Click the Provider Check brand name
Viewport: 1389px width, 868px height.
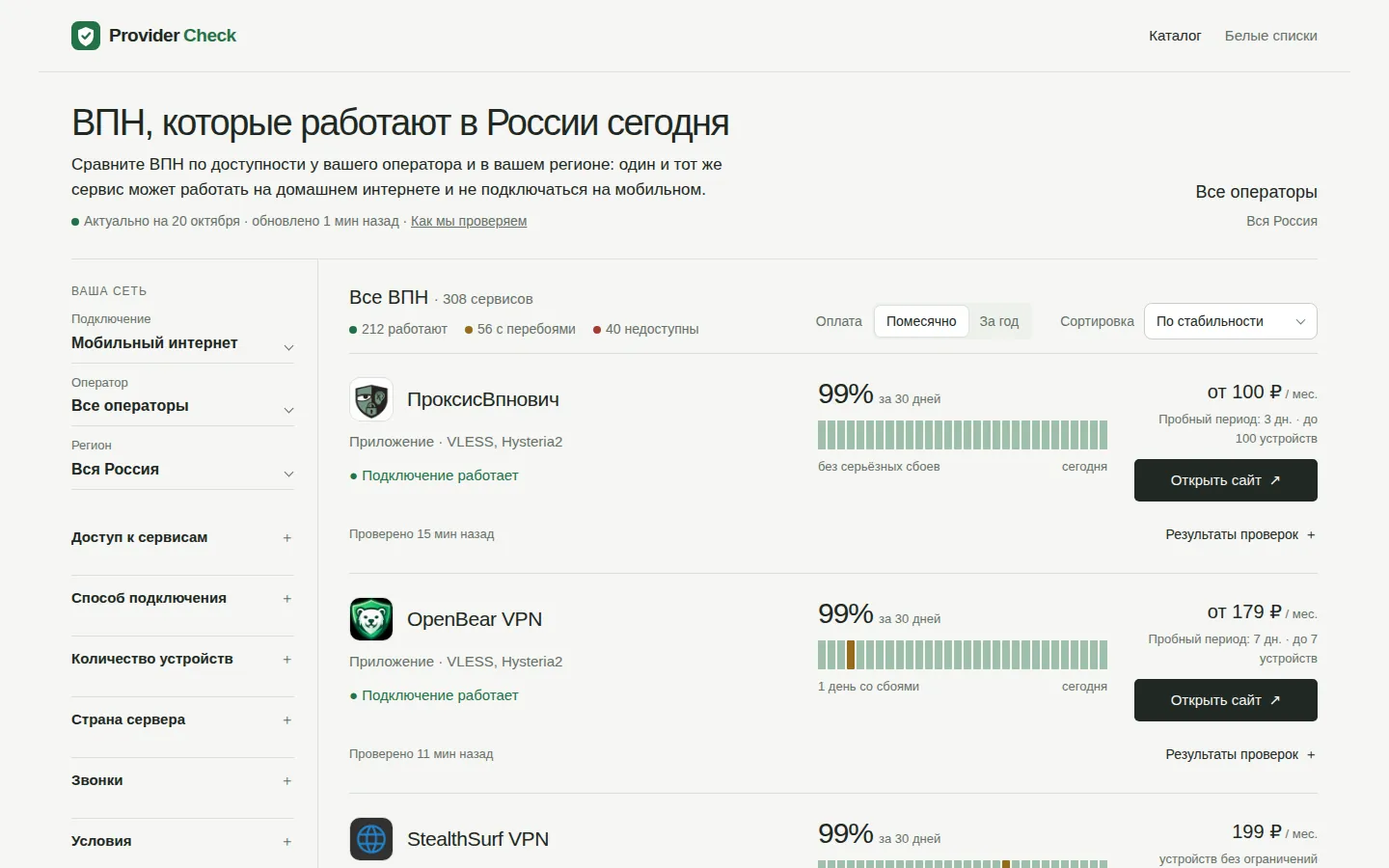pos(173,36)
